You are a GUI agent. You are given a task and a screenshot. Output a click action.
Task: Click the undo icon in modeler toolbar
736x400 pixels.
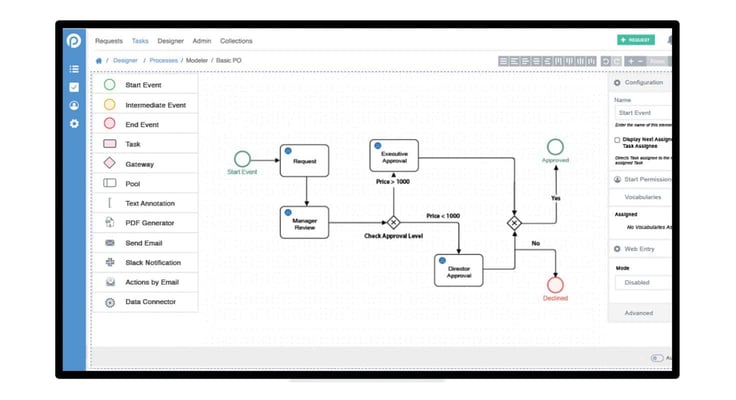click(606, 61)
